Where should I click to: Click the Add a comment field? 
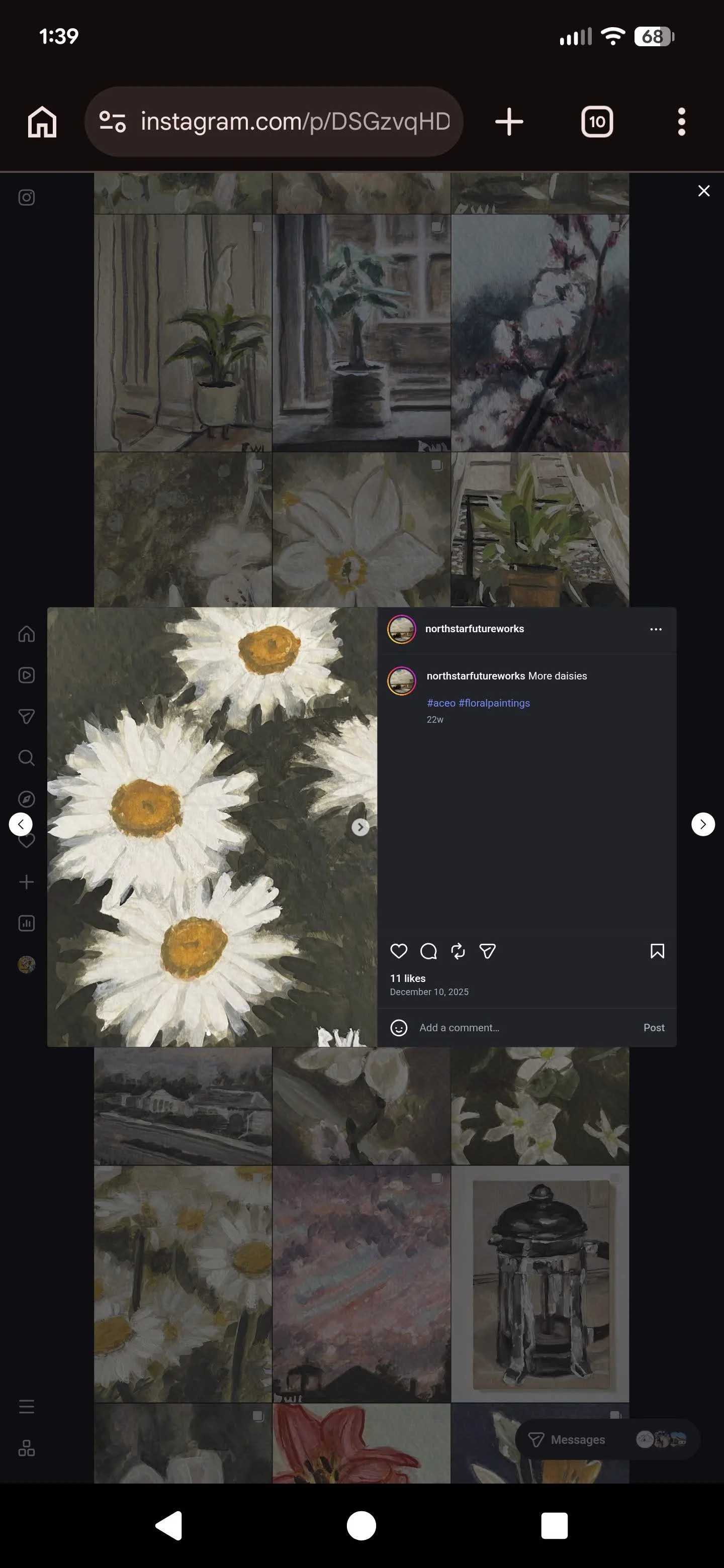pyautogui.click(x=525, y=1028)
